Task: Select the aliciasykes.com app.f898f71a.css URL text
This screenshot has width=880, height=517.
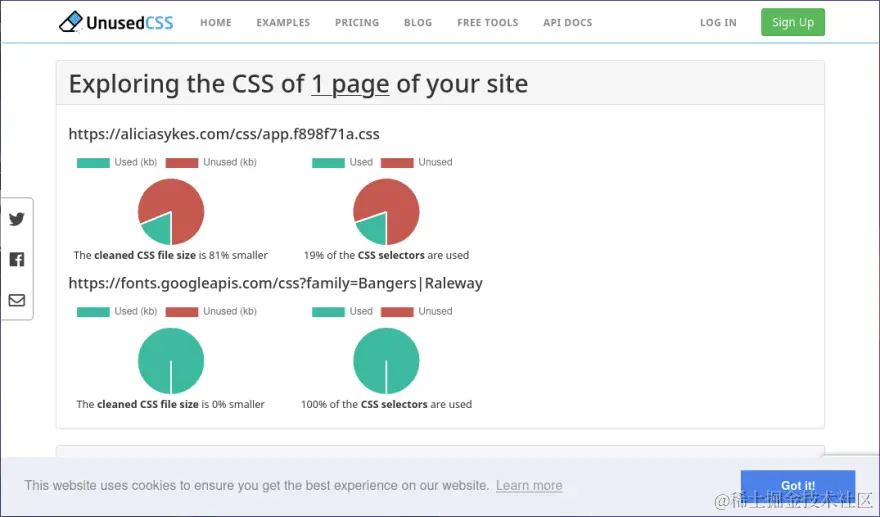Action: click(224, 134)
